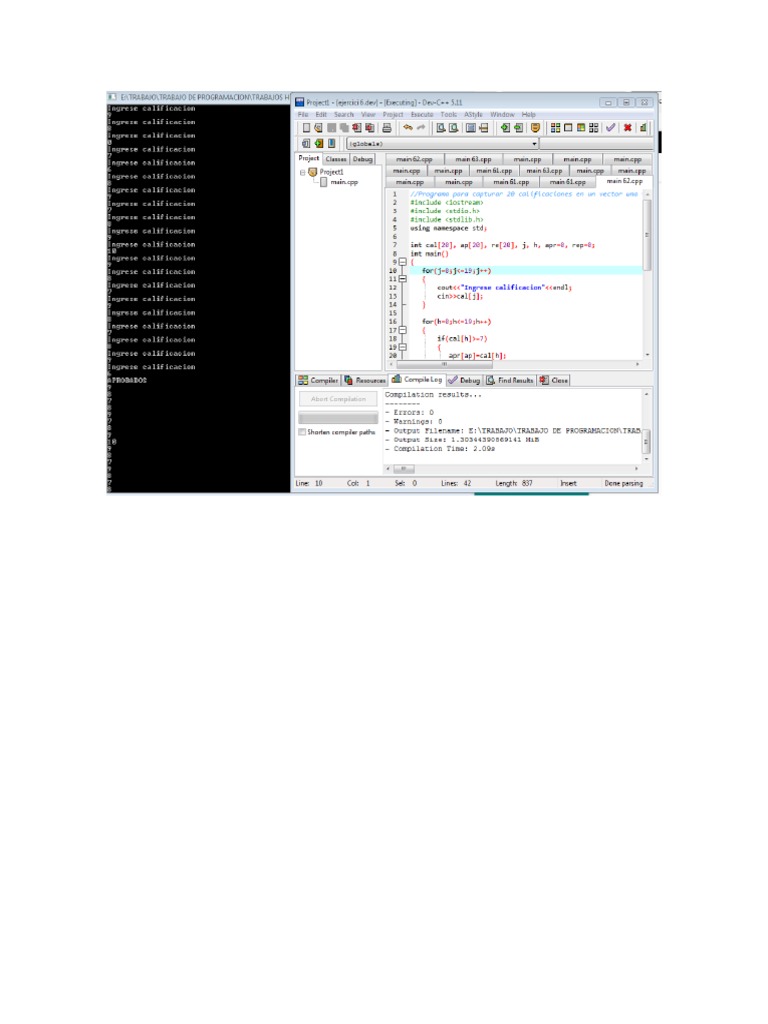
Task: Select the Project tab in the left panel
Action: (x=309, y=158)
